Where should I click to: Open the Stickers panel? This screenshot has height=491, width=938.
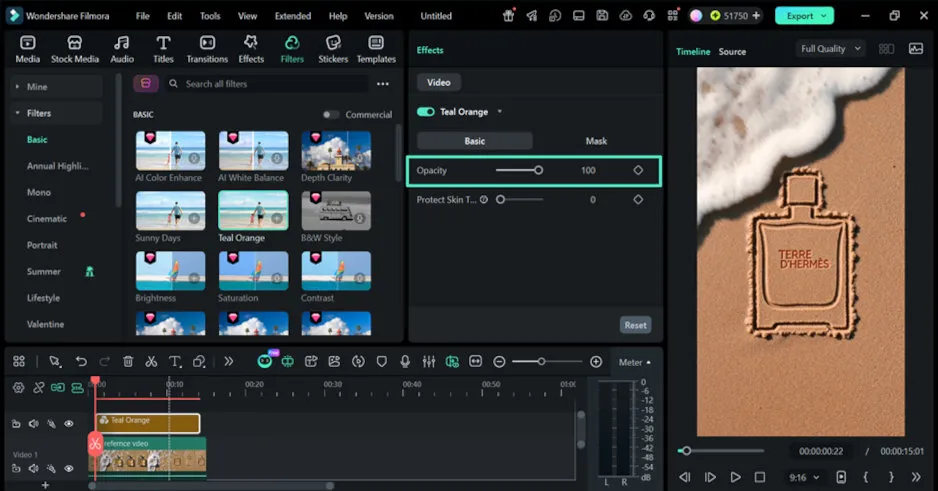333,49
